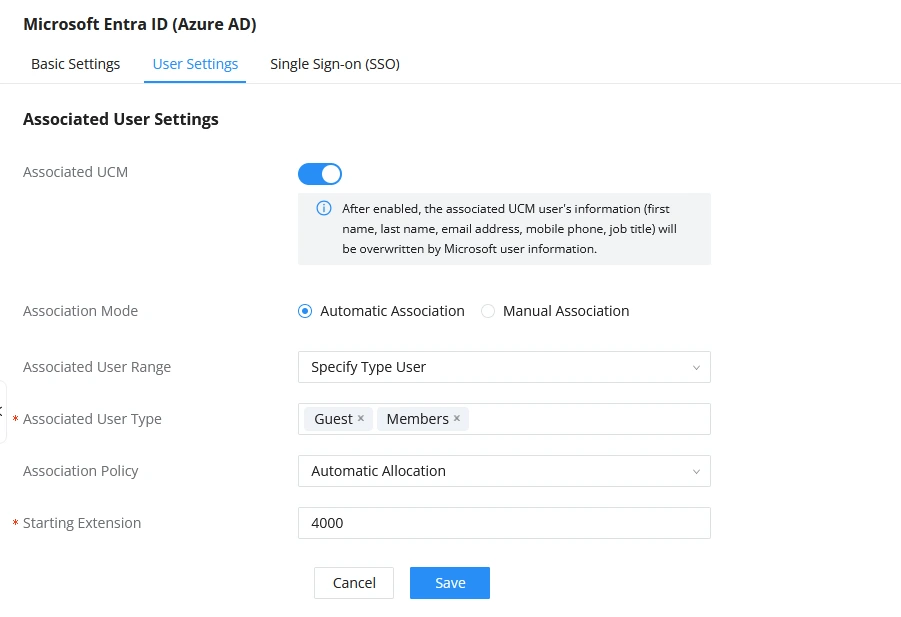Viewport: 901px width, 617px height.
Task: Remove the Guest tag
Action: (361, 418)
